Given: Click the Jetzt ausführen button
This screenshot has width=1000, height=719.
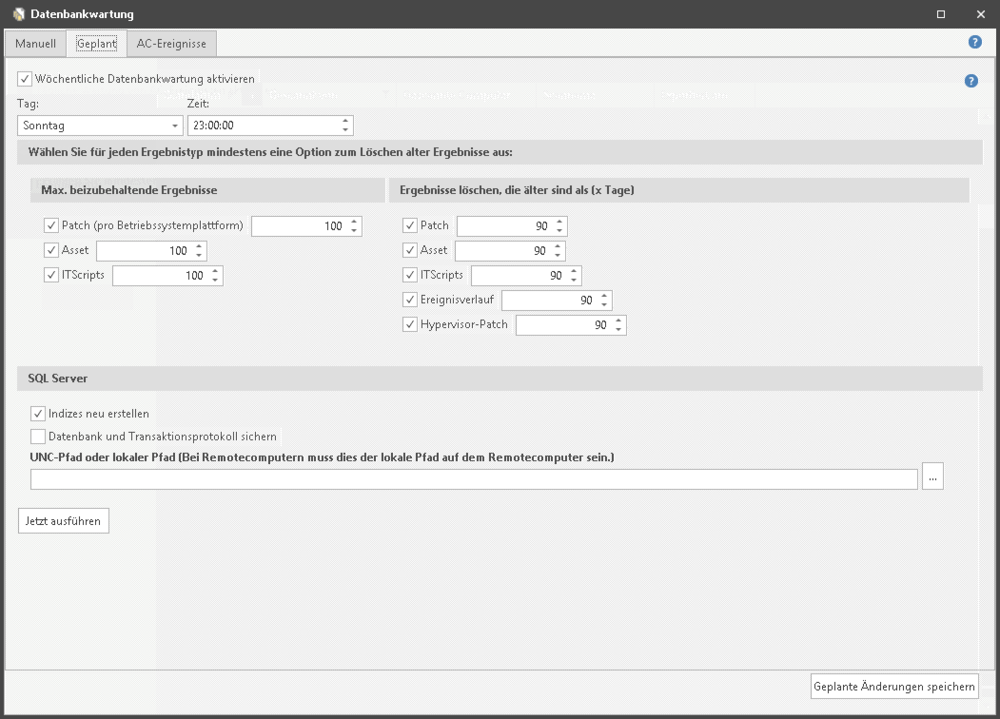Looking at the screenshot, I should 63,521.
